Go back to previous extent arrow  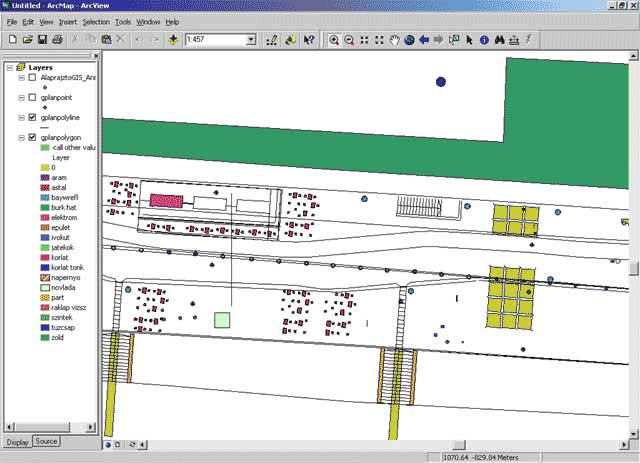click(424, 40)
